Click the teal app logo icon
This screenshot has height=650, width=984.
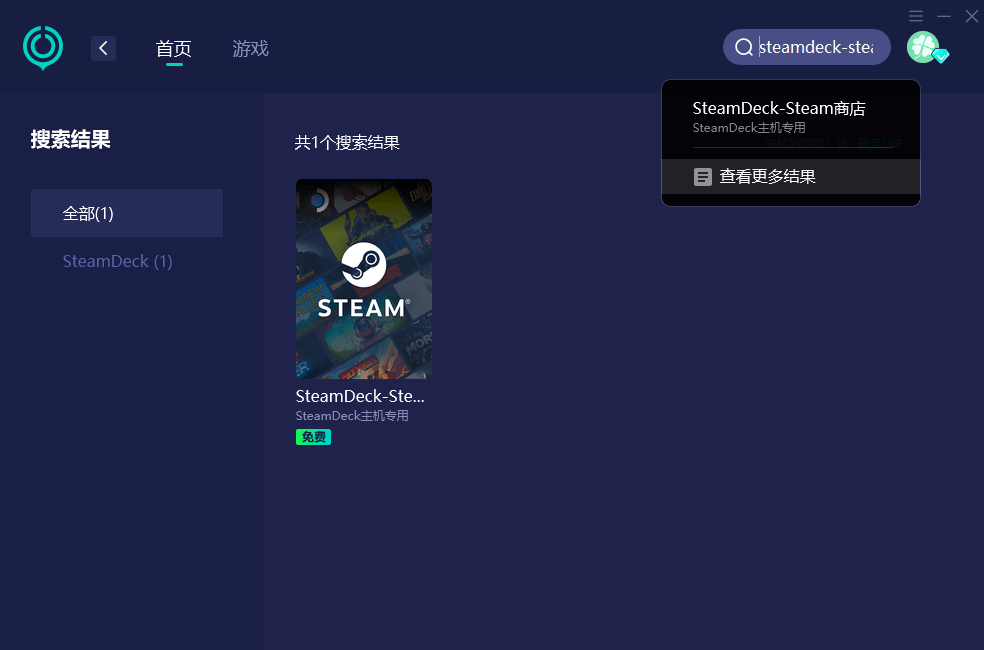[x=43, y=48]
